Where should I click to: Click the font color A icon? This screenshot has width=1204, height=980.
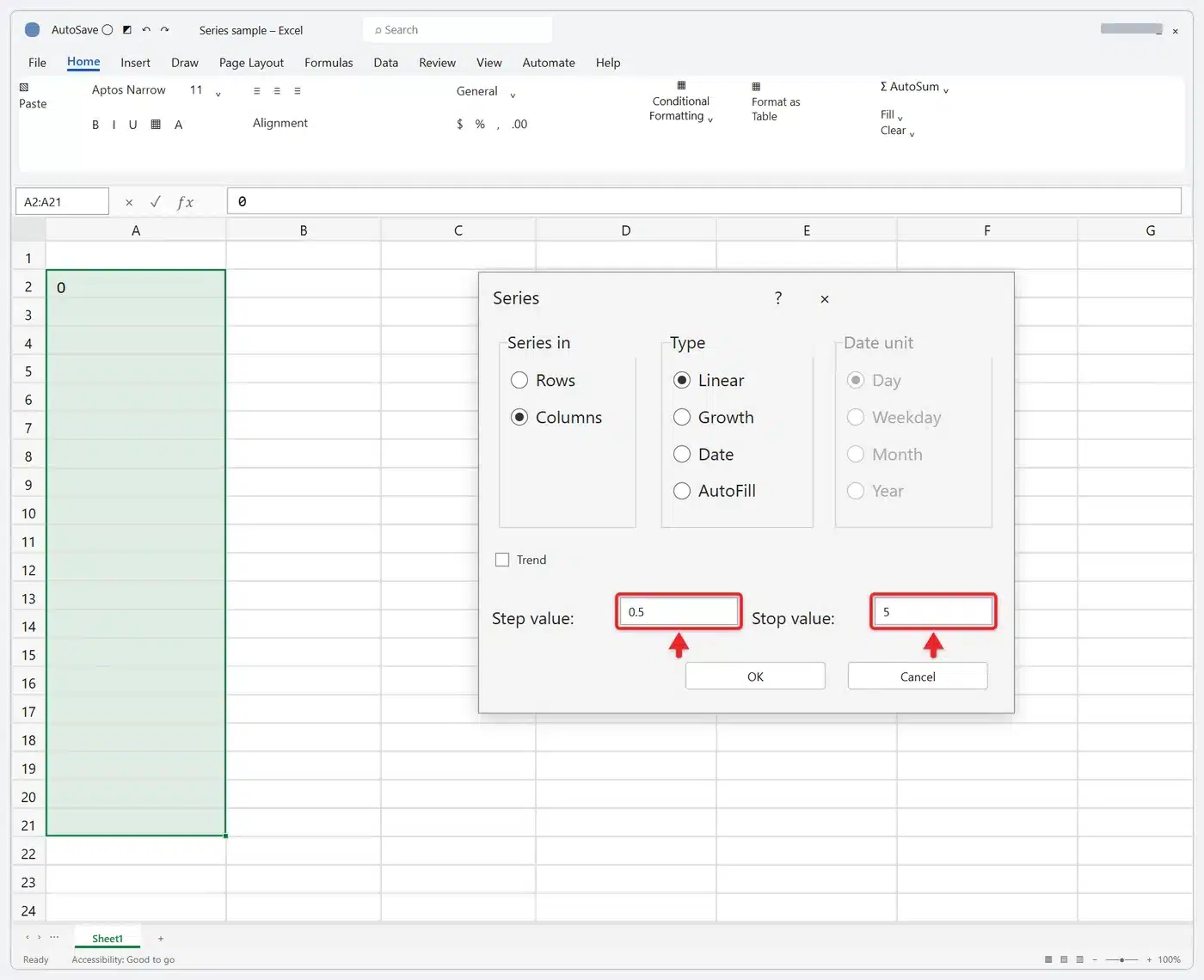178,125
